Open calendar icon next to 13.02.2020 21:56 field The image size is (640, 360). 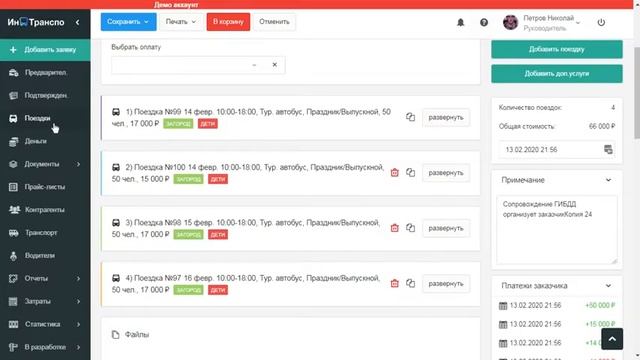pos(608,149)
